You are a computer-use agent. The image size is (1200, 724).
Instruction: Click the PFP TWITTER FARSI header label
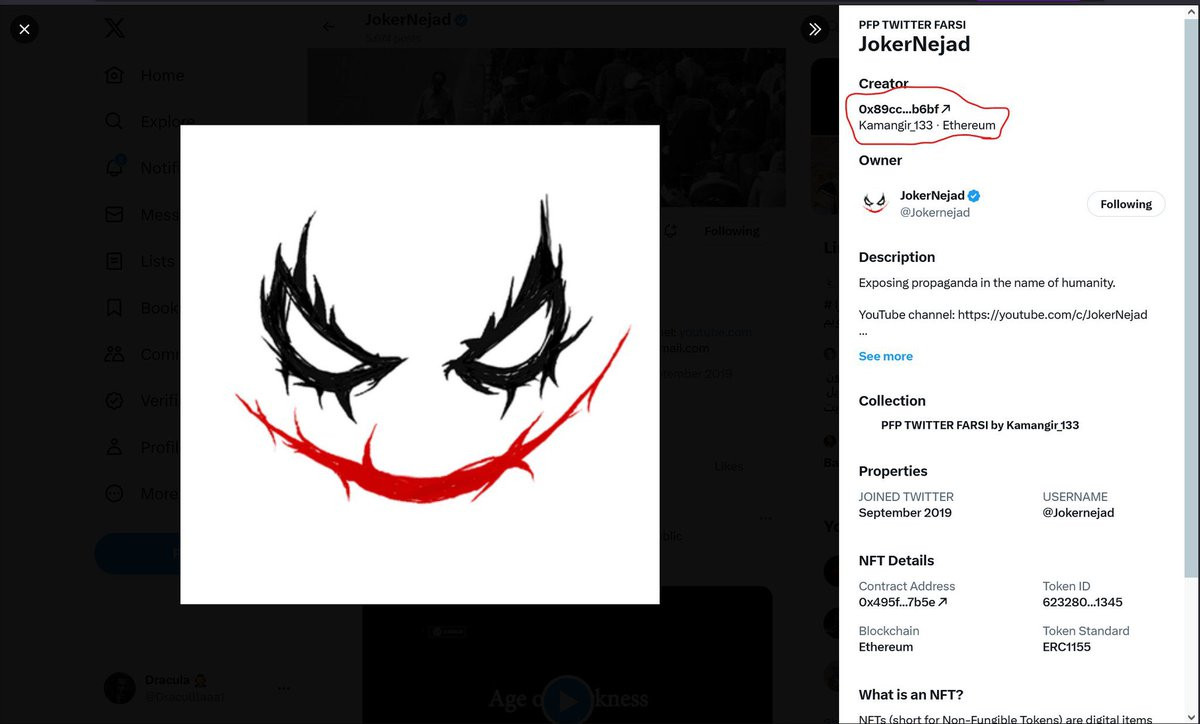point(912,24)
